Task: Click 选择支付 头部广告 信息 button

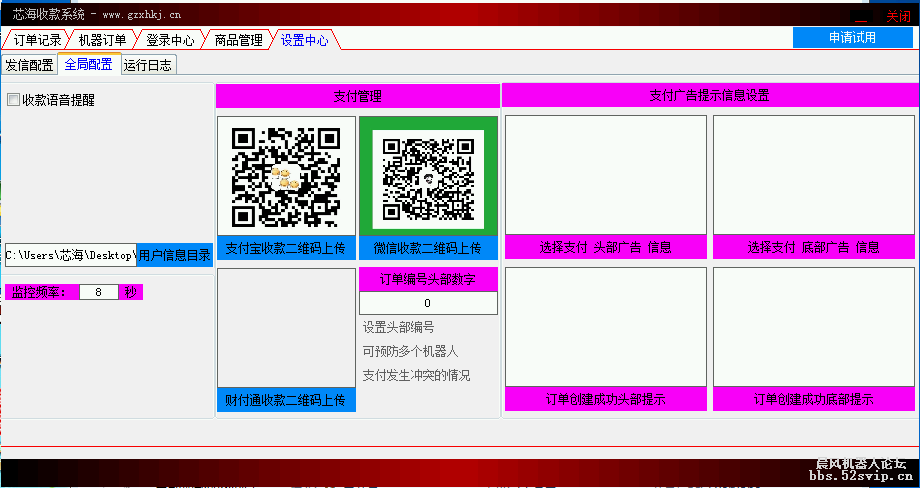Action: click(606, 247)
